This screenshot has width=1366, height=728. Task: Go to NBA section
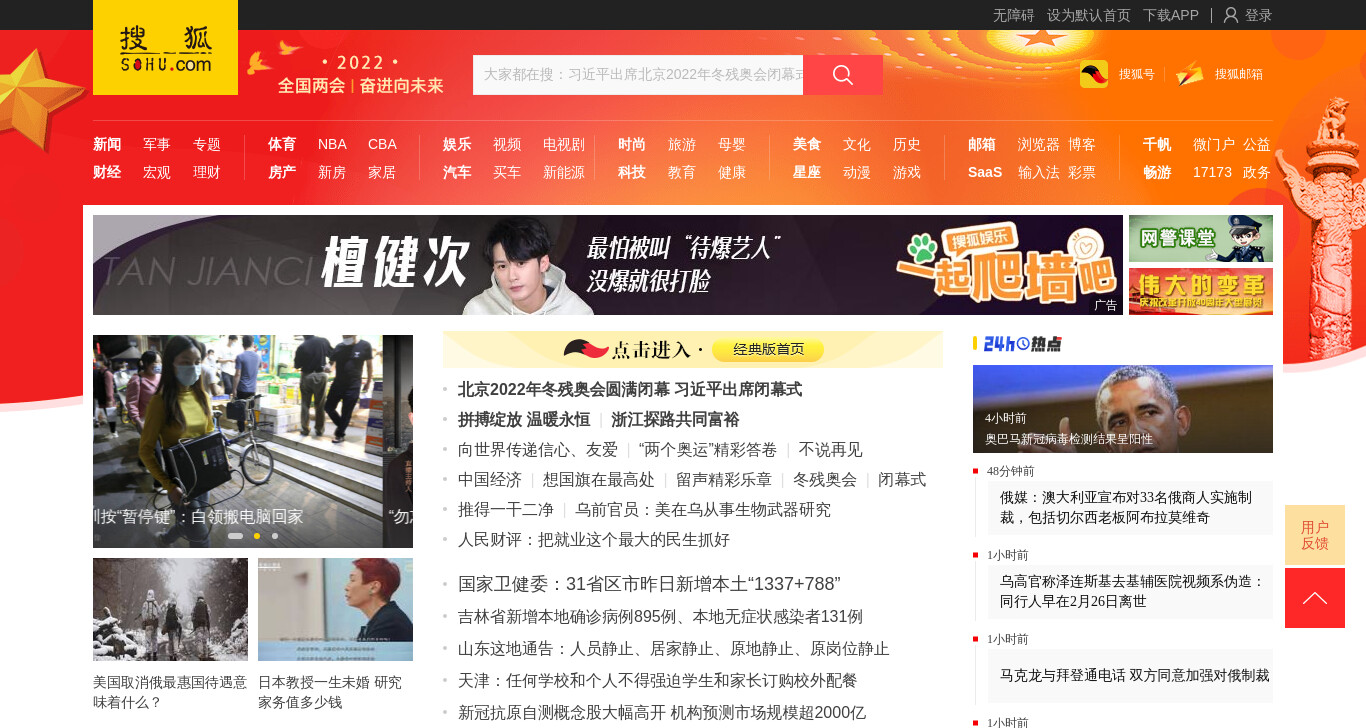pyautogui.click(x=332, y=144)
